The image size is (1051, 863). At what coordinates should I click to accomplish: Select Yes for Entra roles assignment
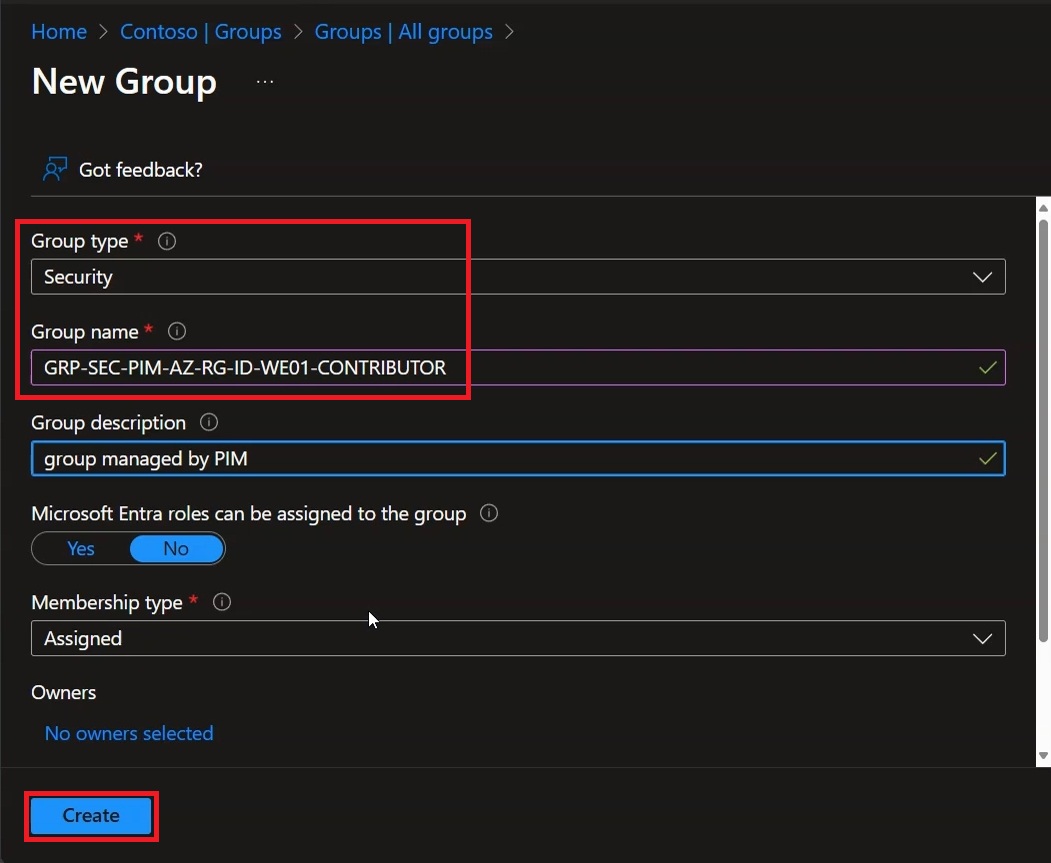(80, 549)
